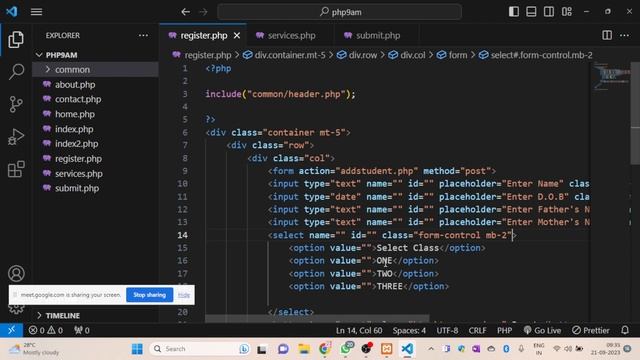Open errors and warnings in status bar
This screenshot has height=360, width=640.
point(46,330)
